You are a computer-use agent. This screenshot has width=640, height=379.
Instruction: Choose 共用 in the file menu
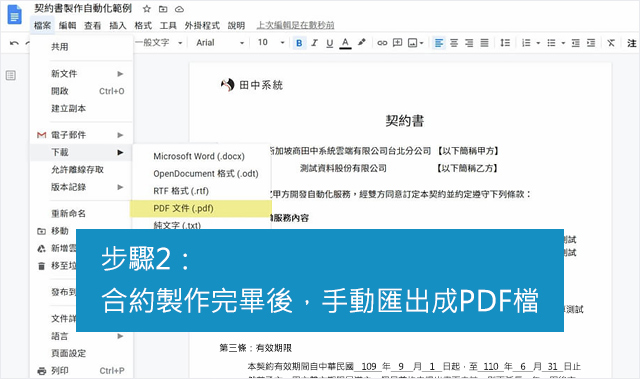coord(82,47)
